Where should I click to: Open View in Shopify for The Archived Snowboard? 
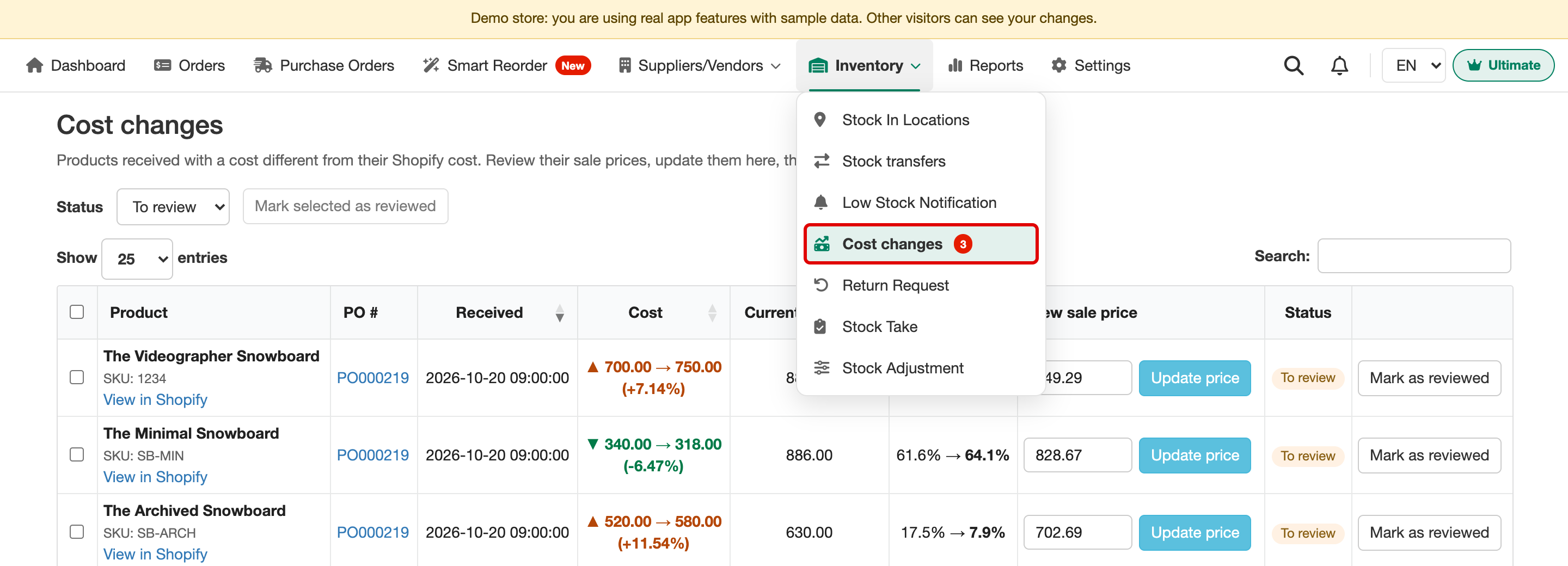click(x=155, y=554)
